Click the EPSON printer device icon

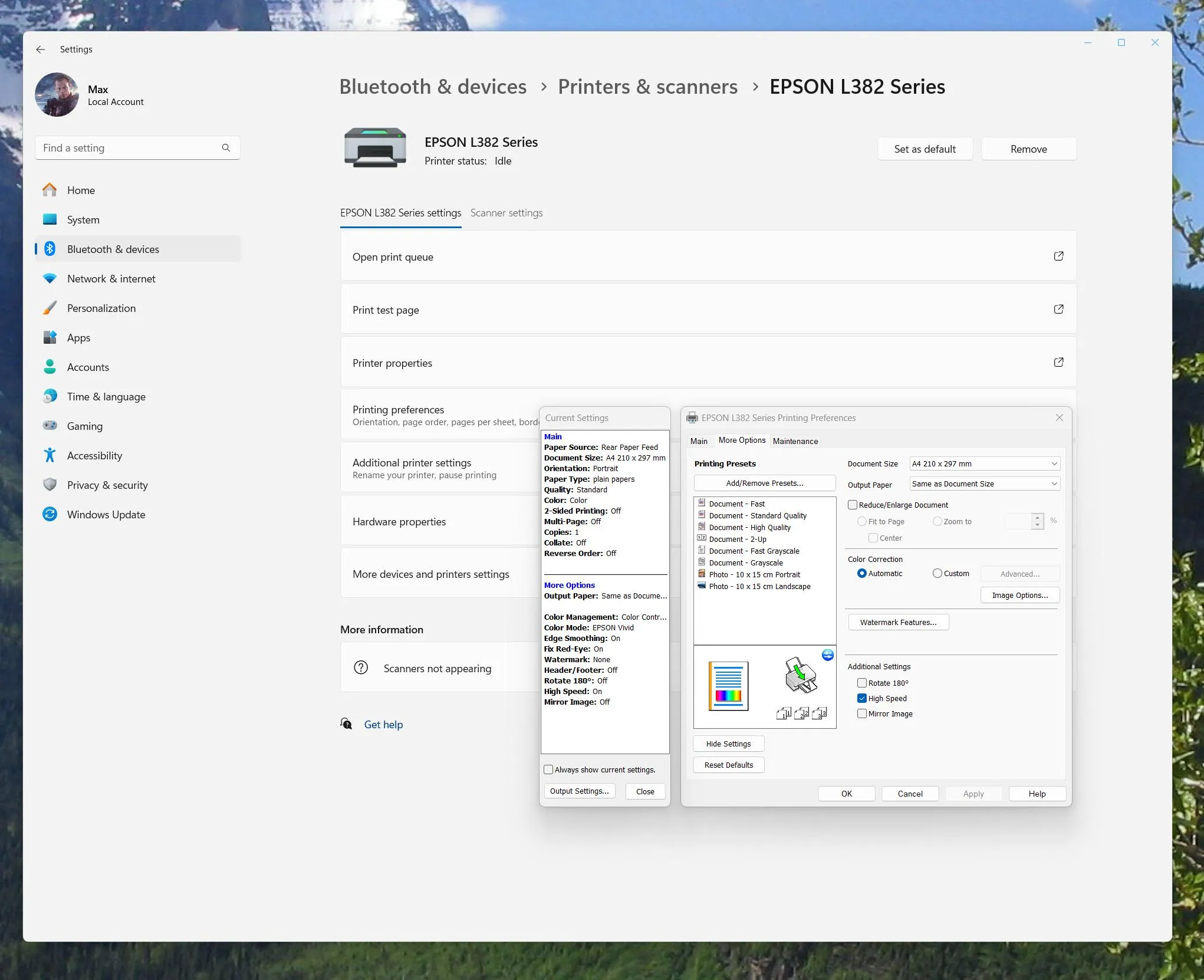375,147
